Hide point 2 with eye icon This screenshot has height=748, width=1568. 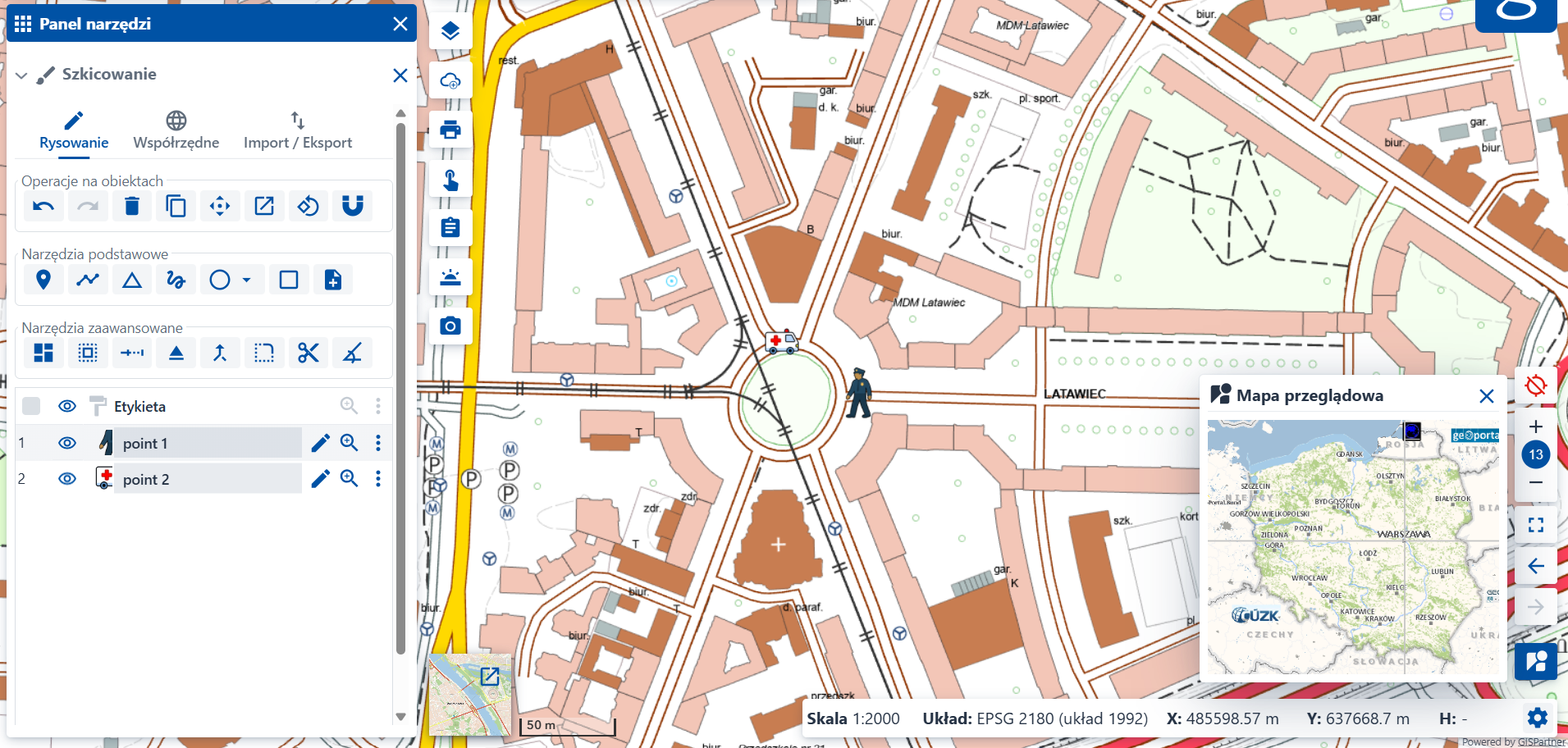point(67,479)
